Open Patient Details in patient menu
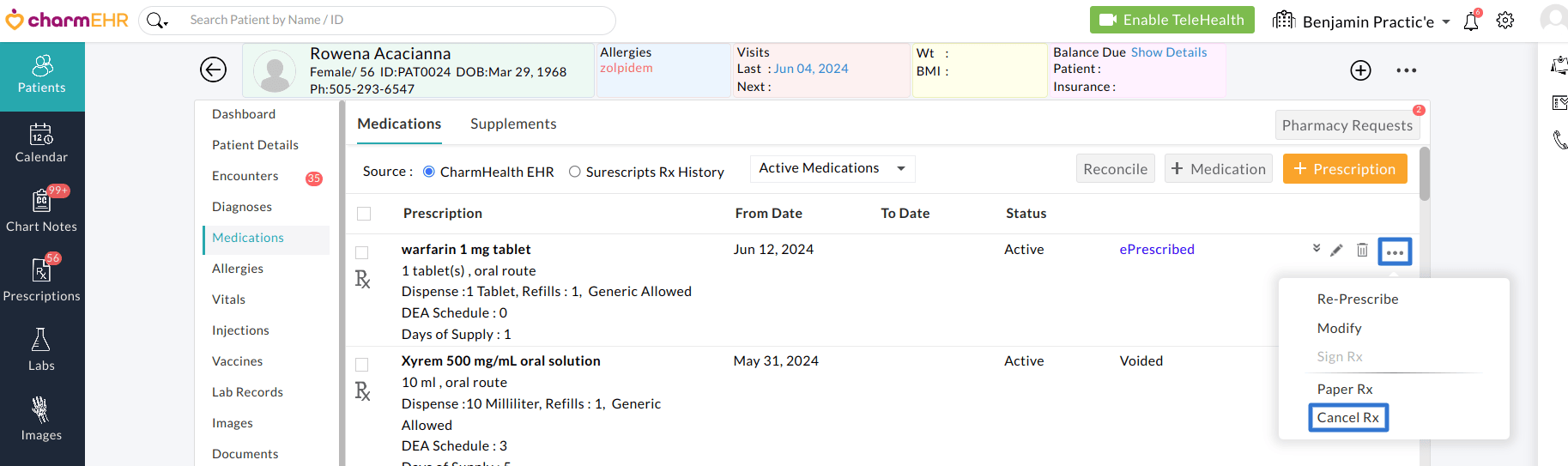Viewport: 1568px width, 466px height. 255,145
